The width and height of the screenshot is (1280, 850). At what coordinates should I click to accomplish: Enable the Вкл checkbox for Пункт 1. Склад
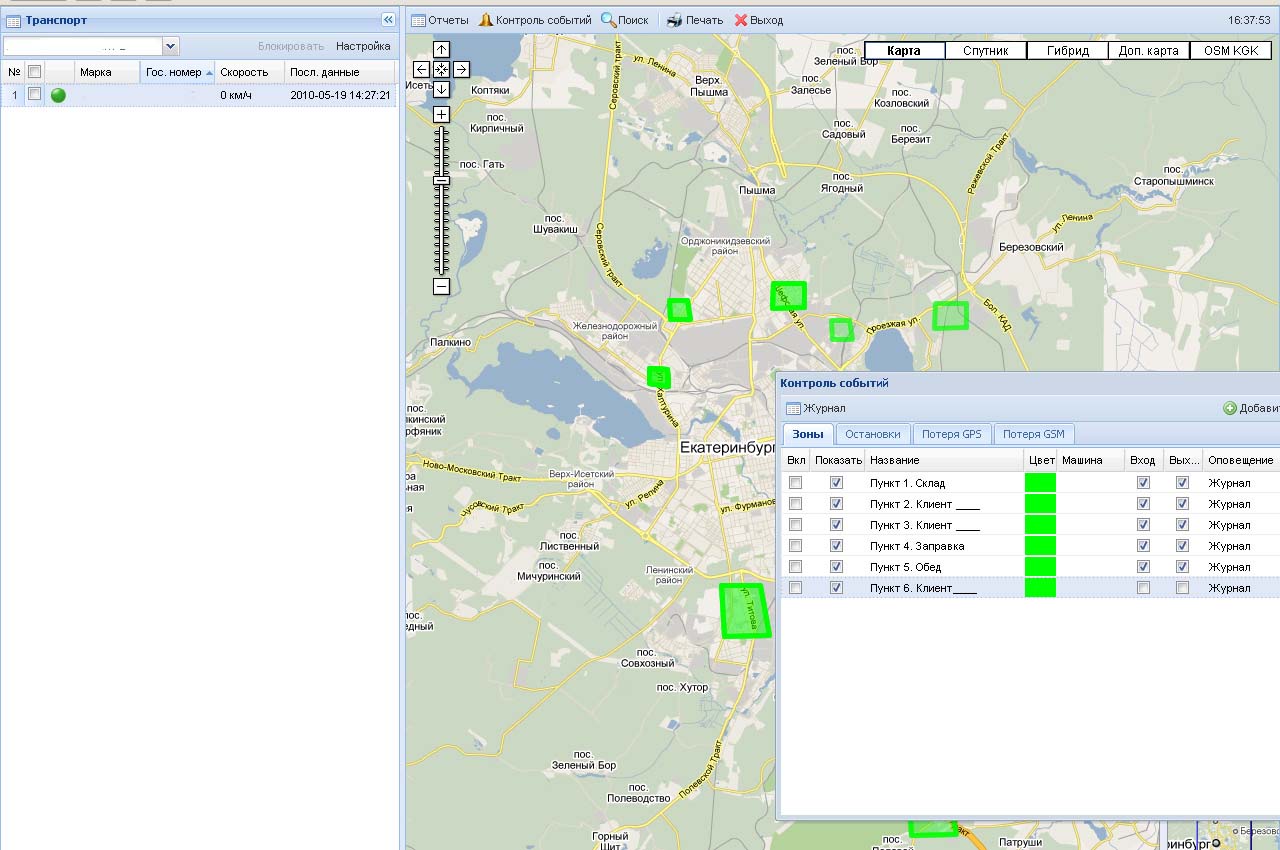tap(795, 483)
